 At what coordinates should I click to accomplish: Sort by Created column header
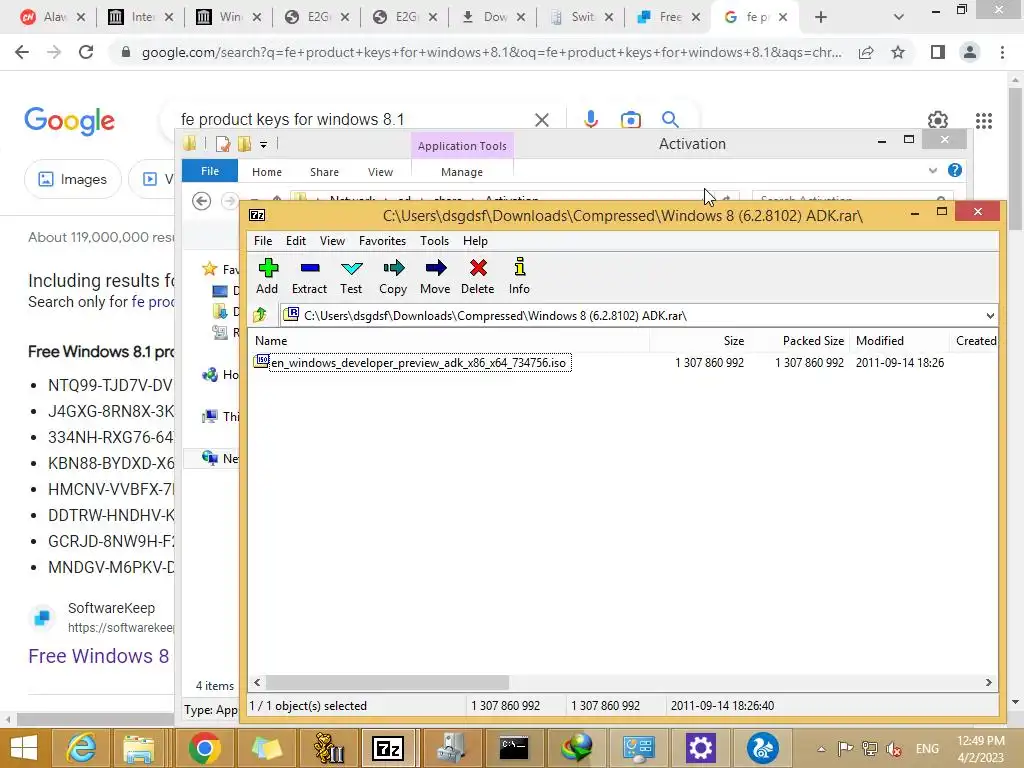click(976, 341)
